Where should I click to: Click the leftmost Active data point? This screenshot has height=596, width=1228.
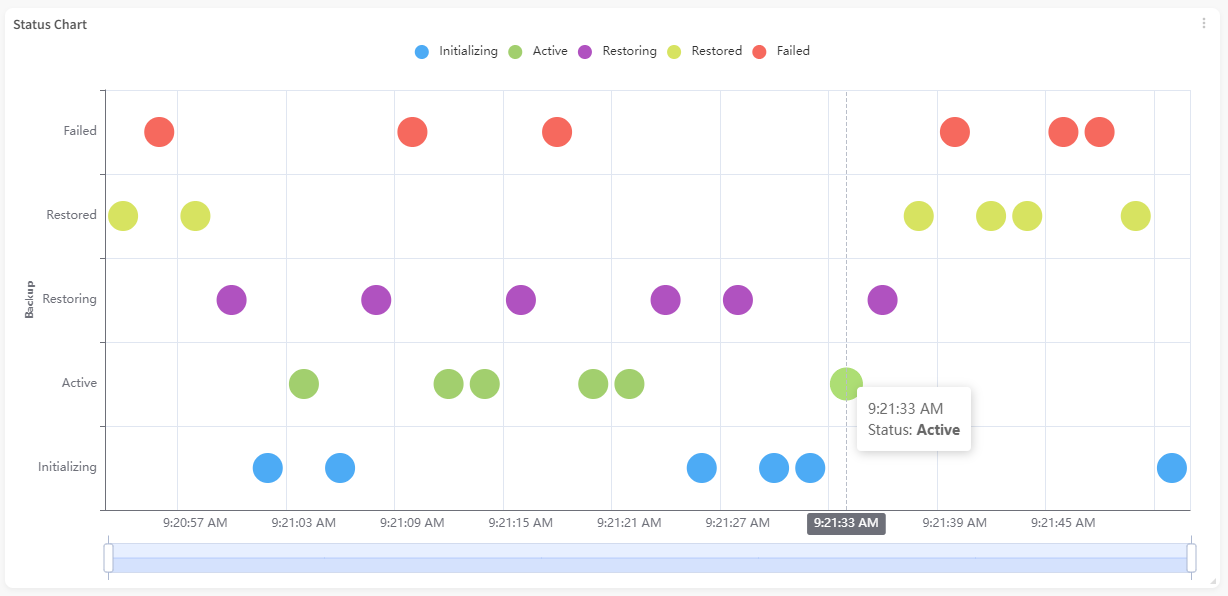coord(304,383)
